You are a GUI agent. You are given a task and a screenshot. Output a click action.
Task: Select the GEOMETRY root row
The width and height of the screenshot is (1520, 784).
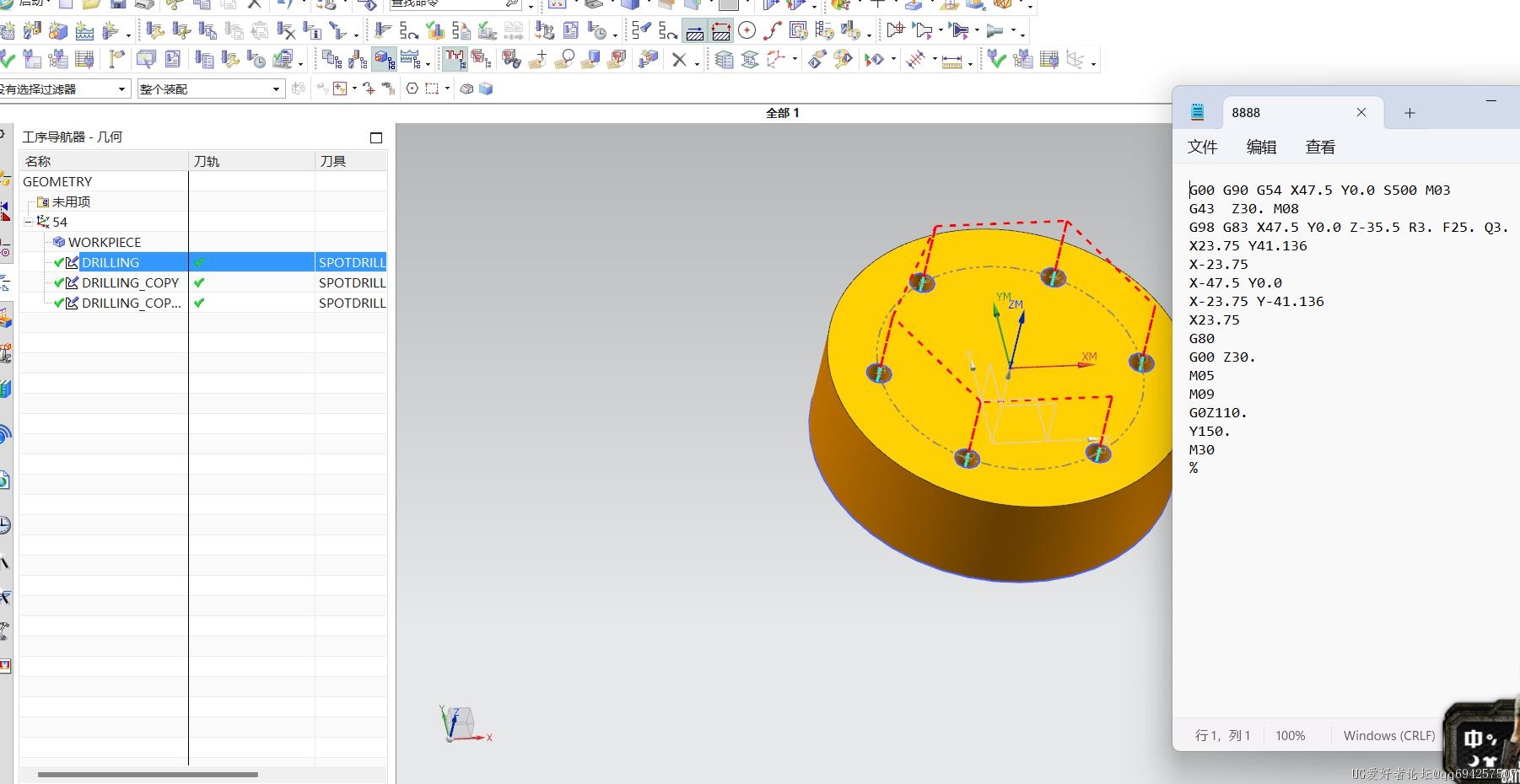tap(202, 181)
